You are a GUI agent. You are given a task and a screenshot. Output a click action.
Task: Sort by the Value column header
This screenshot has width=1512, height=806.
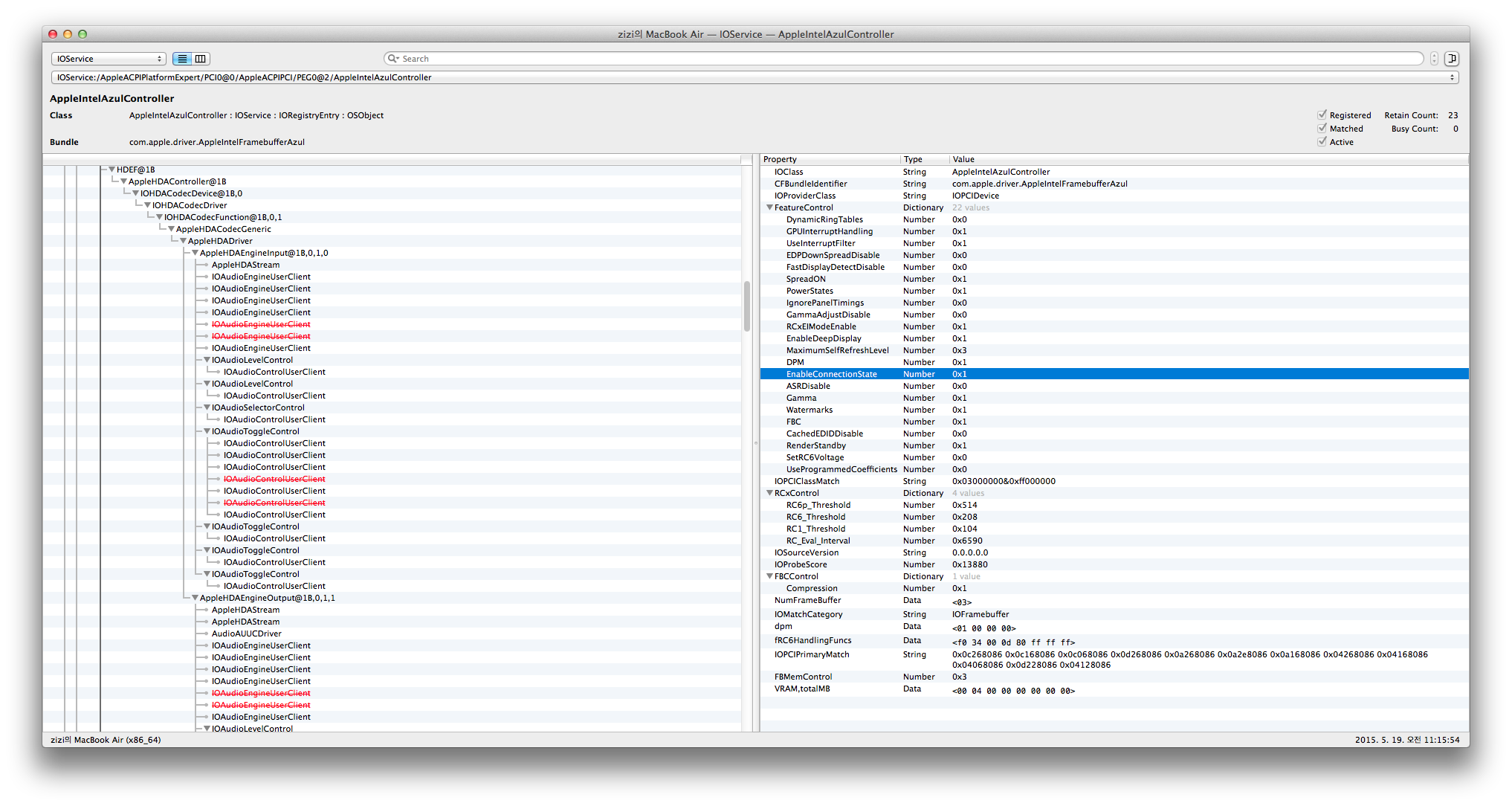pos(1209,159)
